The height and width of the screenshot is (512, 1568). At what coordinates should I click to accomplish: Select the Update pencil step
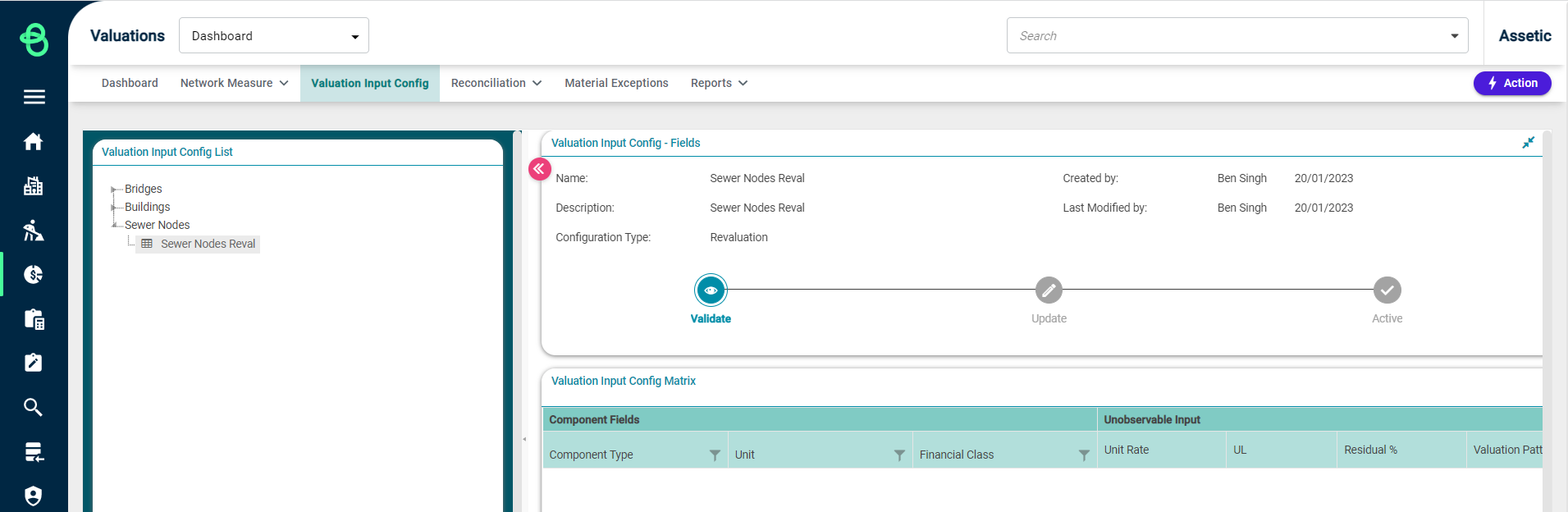pyautogui.click(x=1049, y=290)
